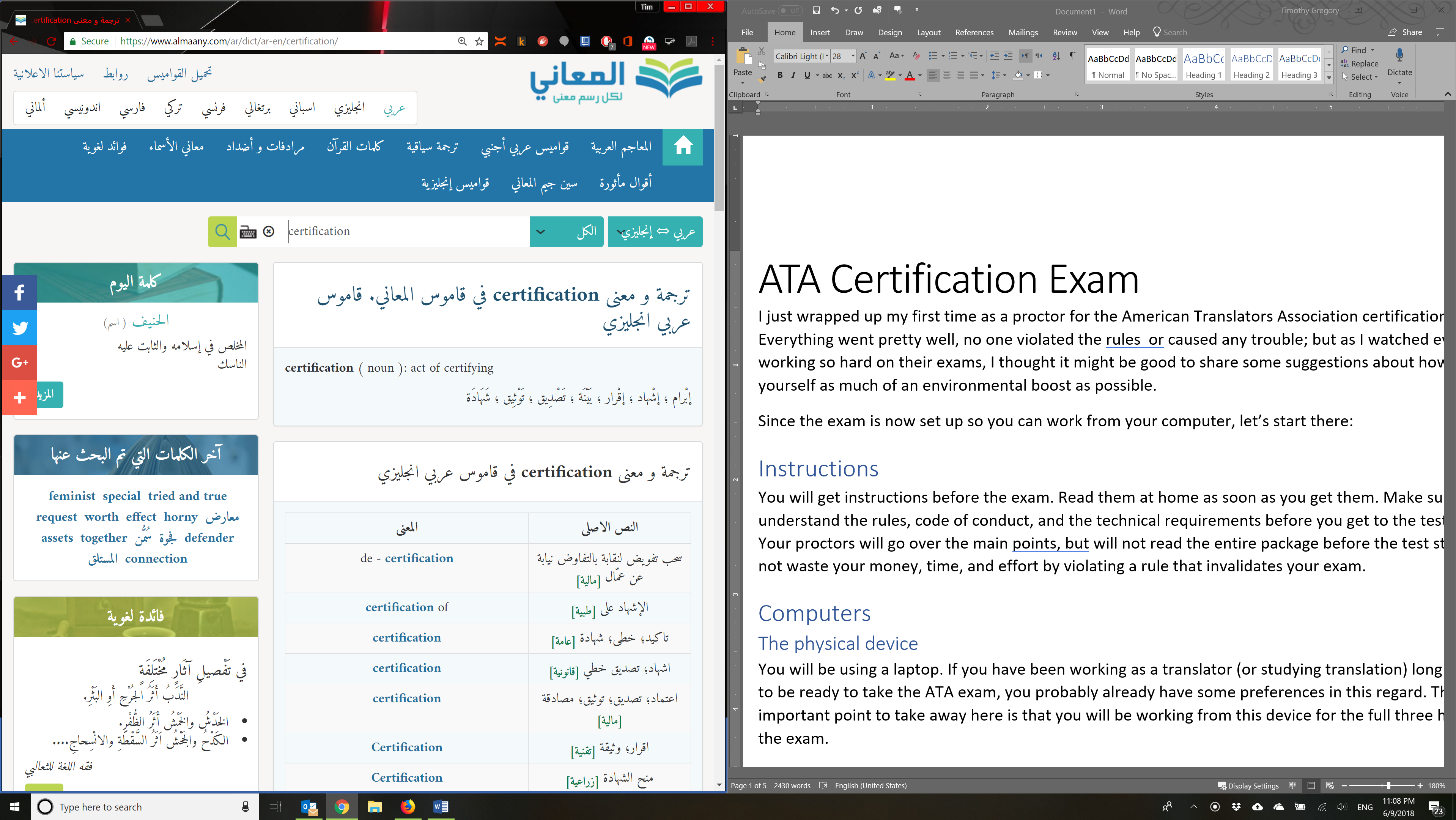Open Firefox from the taskbar
The image size is (1456, 820).
(408, 806)
